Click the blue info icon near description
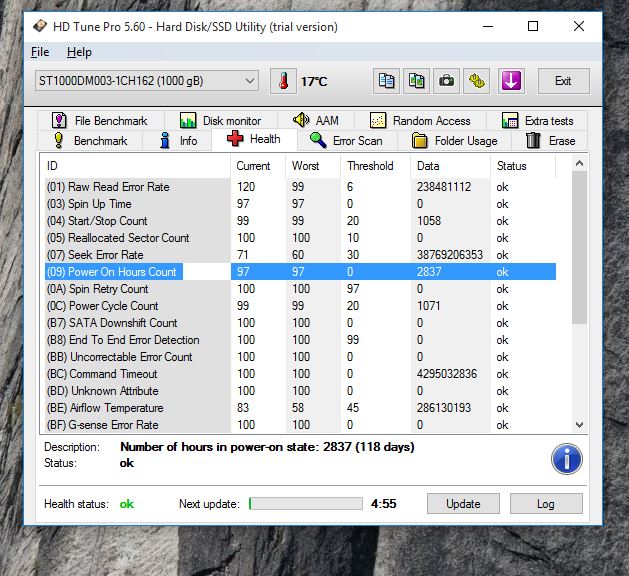This screenshot has width=629, height=576. click(566, 459)
